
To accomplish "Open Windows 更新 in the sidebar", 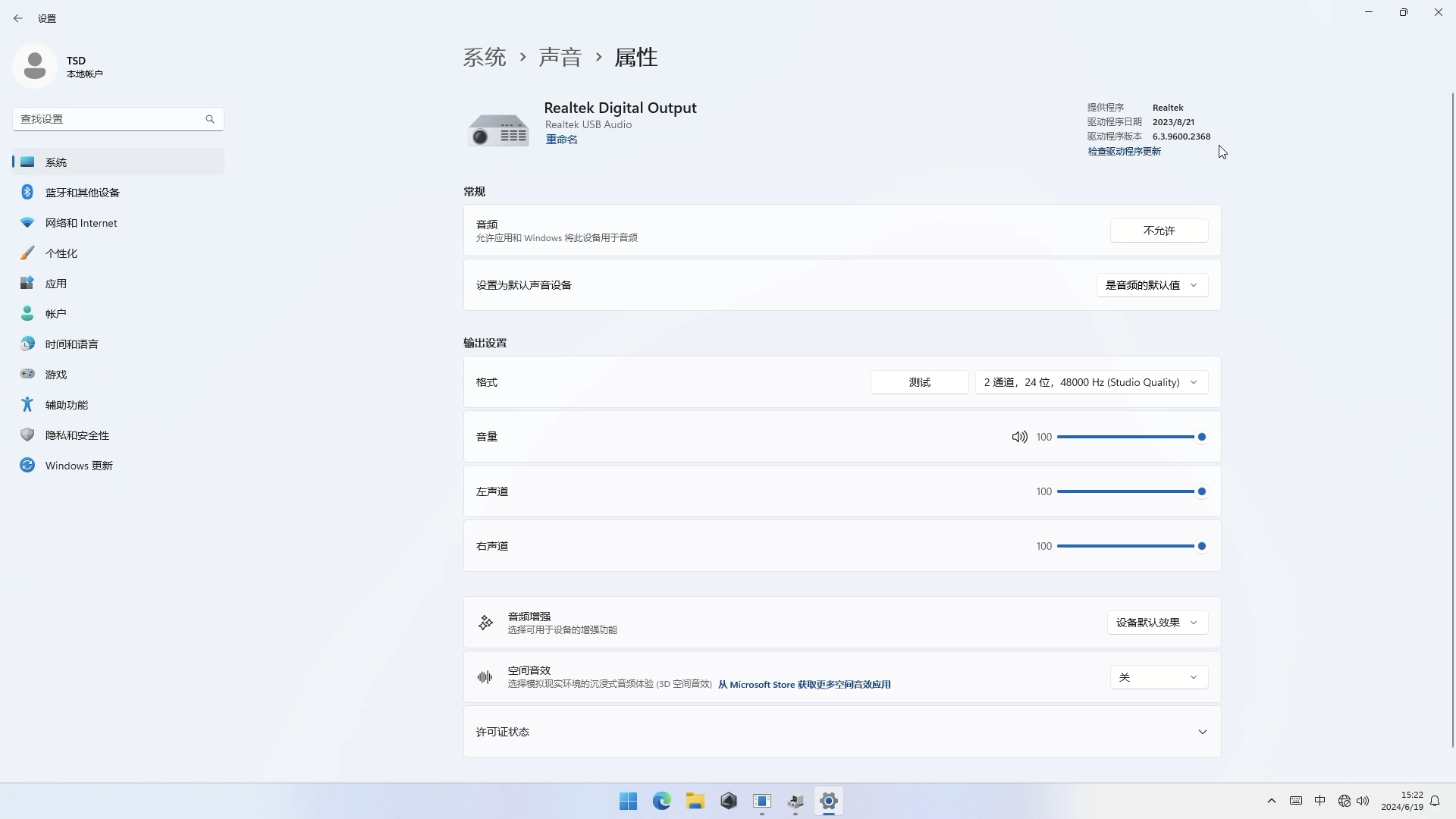I will 79,466.
